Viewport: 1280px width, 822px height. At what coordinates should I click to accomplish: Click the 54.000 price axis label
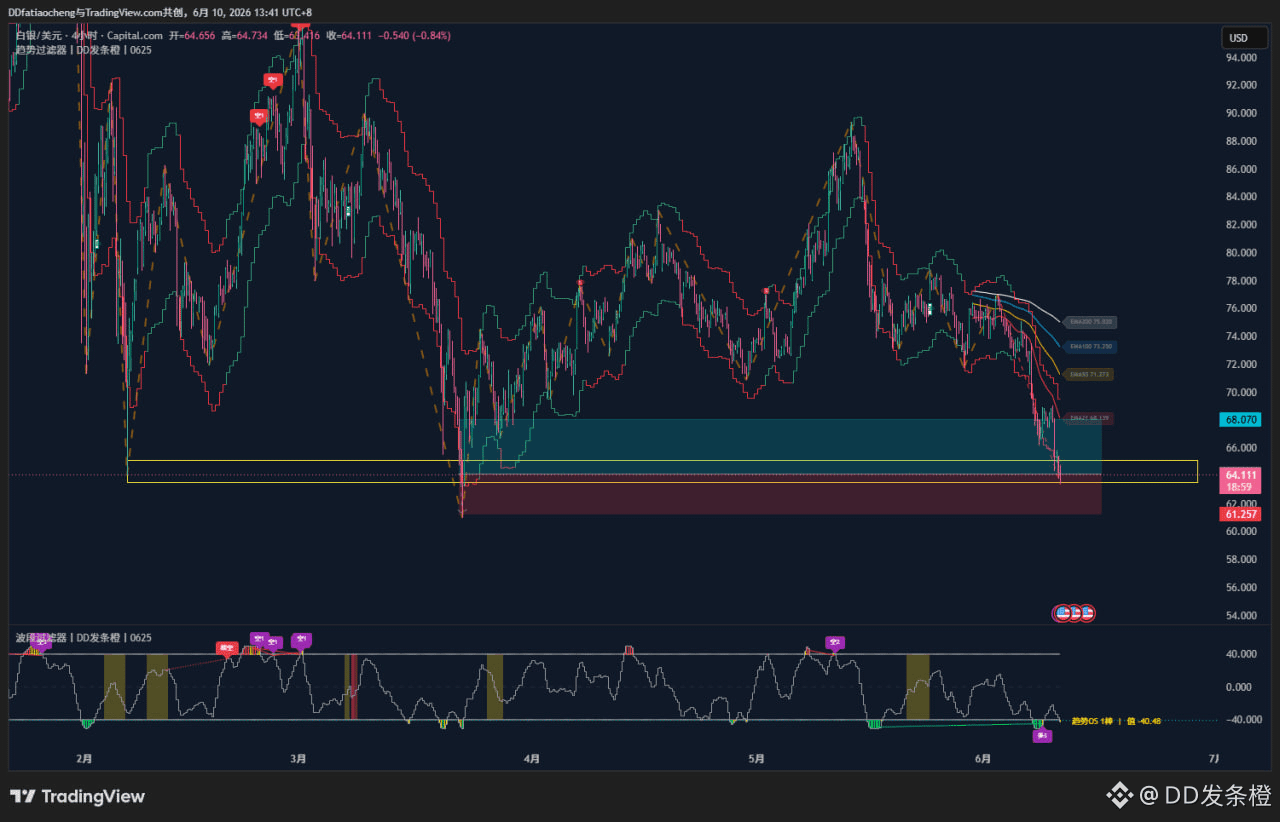tap(1241, 615)
